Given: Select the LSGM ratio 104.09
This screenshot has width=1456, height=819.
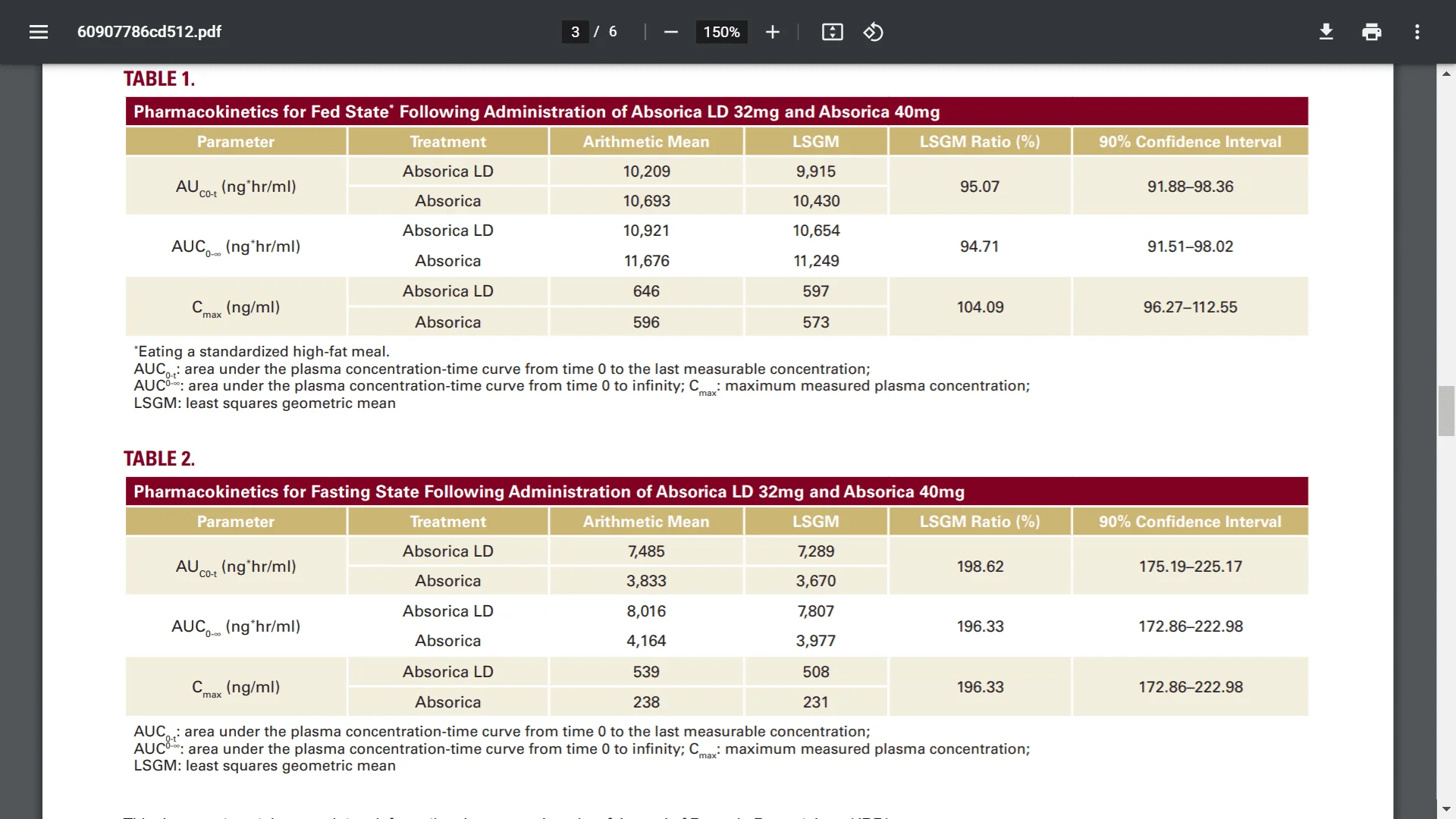Looking at the screenshot, I should click(981, 307).
